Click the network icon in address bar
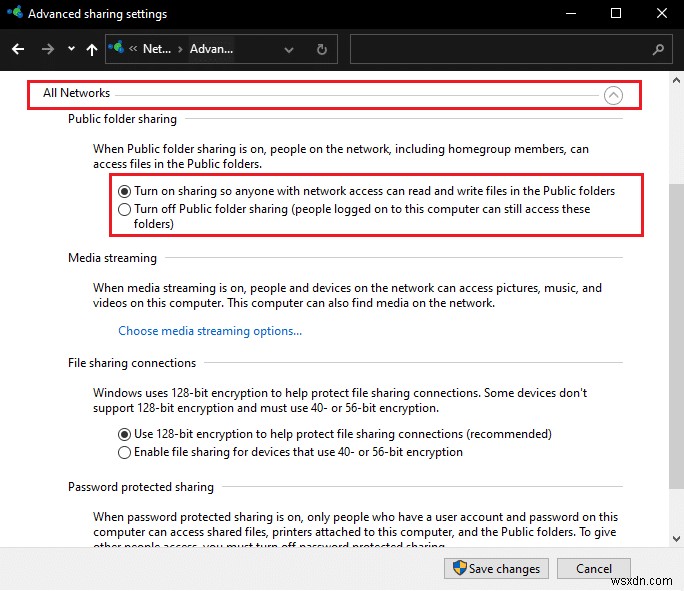The width and height of the screenshot is (684, 591). [x=116, y=47]
